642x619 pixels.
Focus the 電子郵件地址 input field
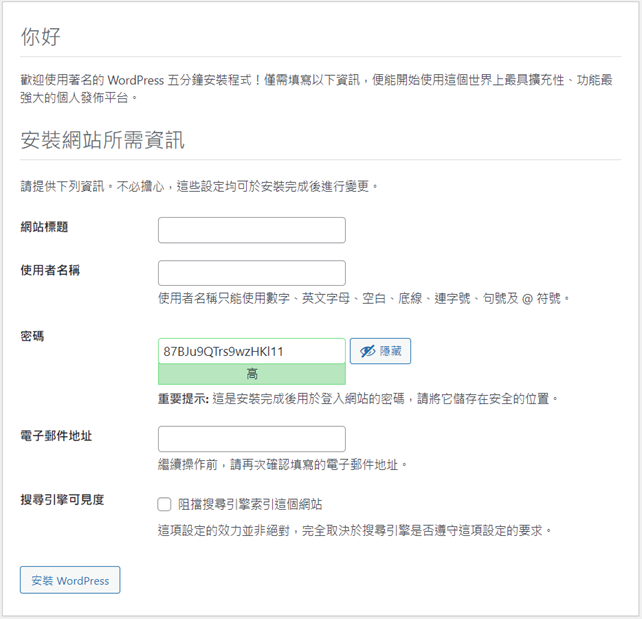point(251,439)
